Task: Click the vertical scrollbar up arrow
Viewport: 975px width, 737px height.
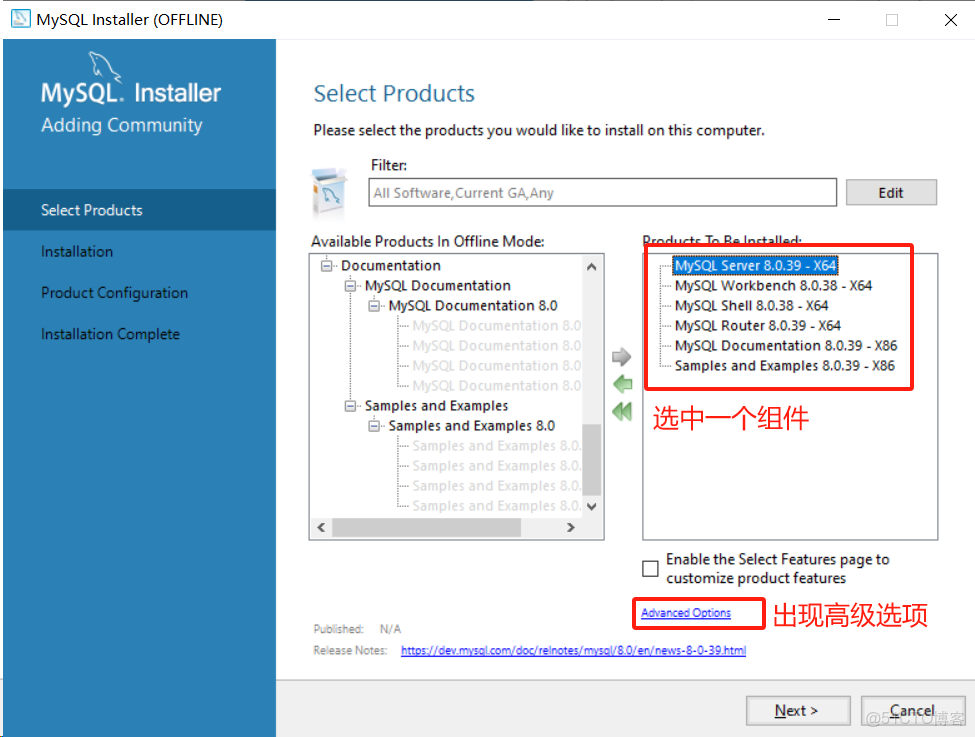Action: [592, 267]
